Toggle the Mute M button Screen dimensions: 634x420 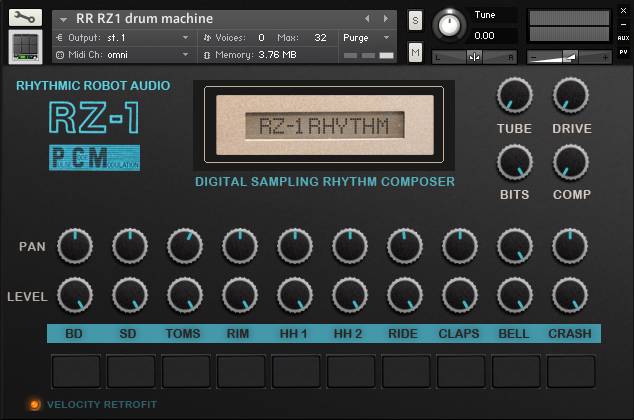click(415, 52)
